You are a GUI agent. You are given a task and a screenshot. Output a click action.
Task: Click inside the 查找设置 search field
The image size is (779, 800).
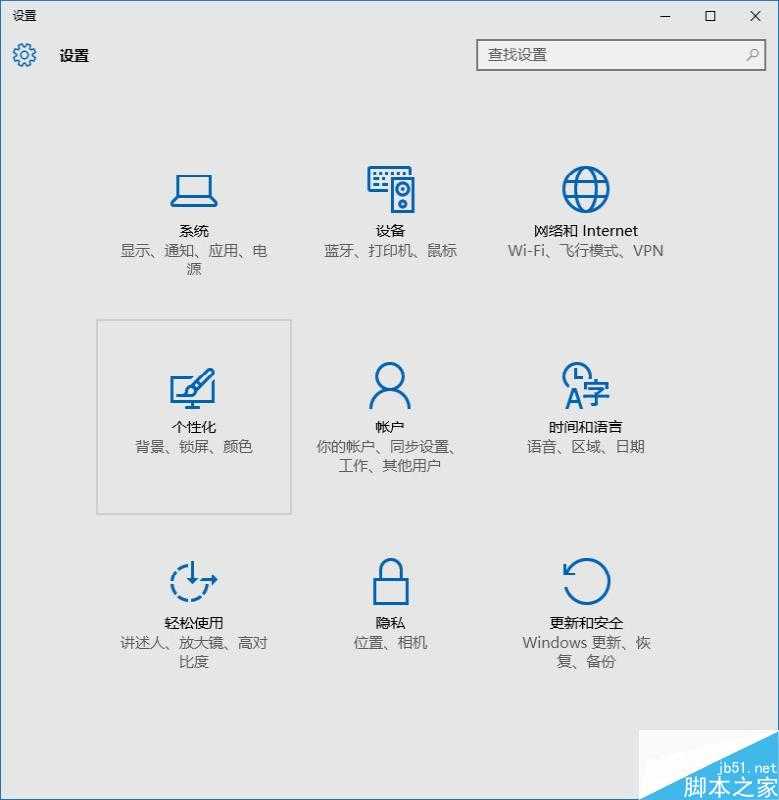tap(621, 55)
